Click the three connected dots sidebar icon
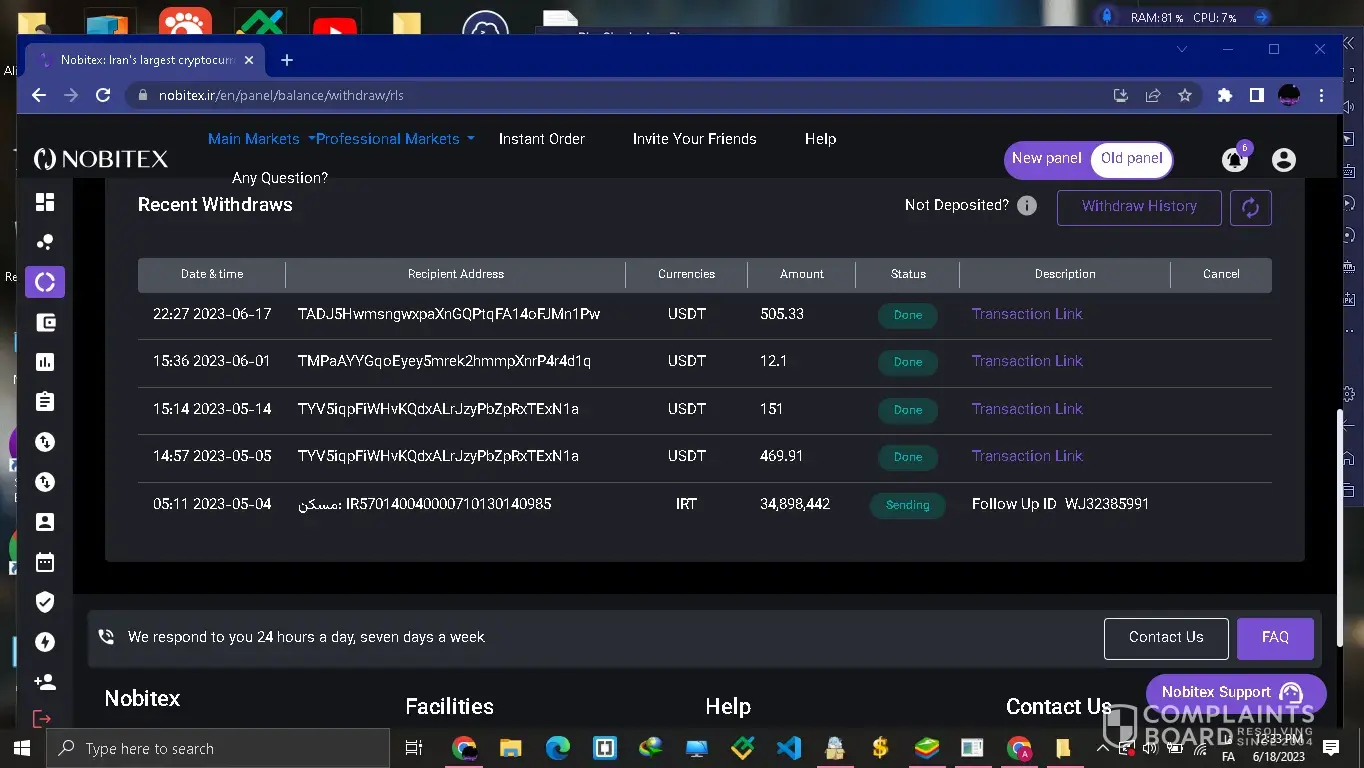 click(45, 242)
